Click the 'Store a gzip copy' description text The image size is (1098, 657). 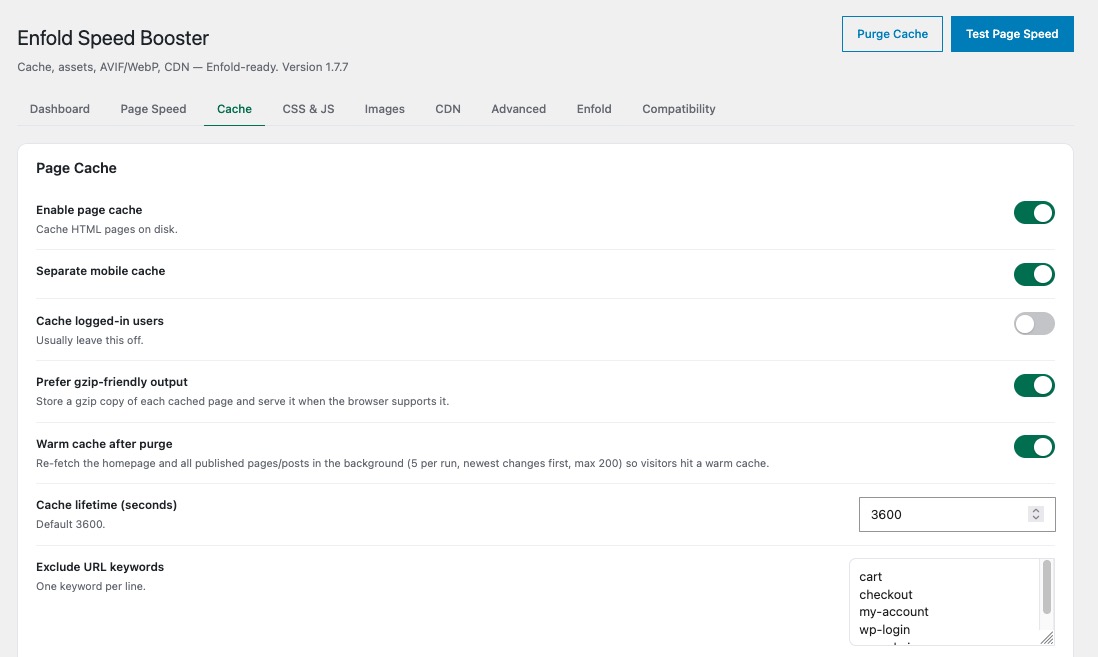[242, 401]
